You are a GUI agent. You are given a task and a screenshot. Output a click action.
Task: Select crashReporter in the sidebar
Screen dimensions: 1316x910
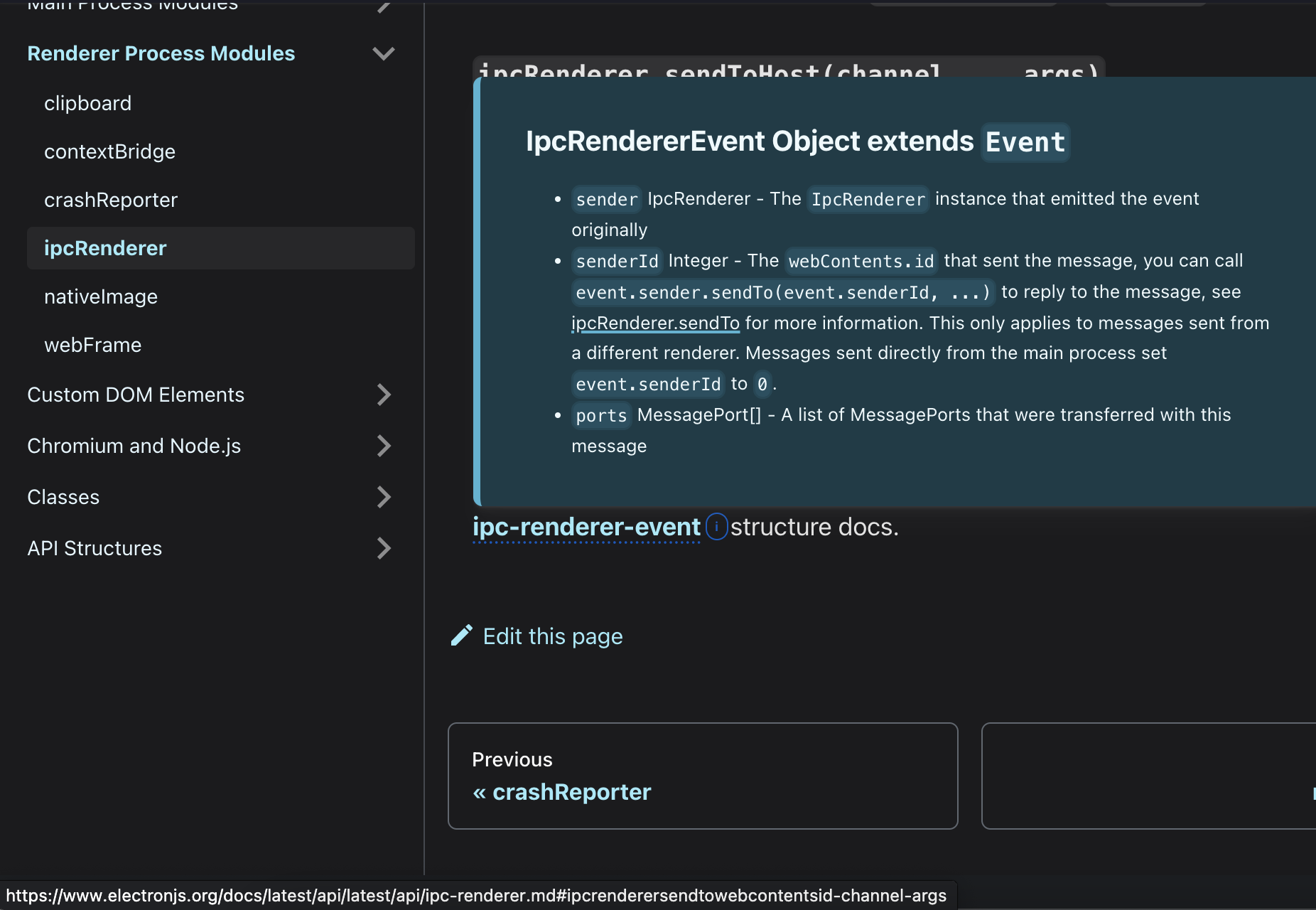pos(111,199)
